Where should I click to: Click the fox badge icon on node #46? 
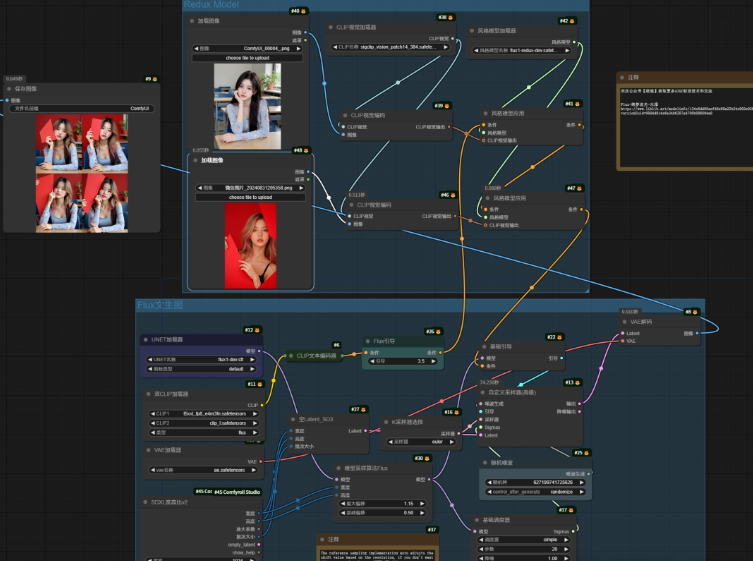pyautogui.click(x=453, y=195)
